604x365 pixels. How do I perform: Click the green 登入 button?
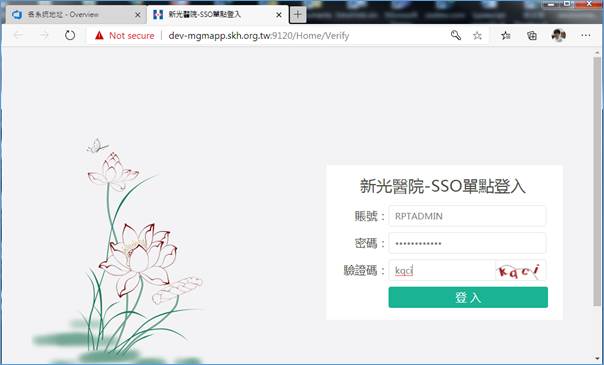tap(468, 297)
